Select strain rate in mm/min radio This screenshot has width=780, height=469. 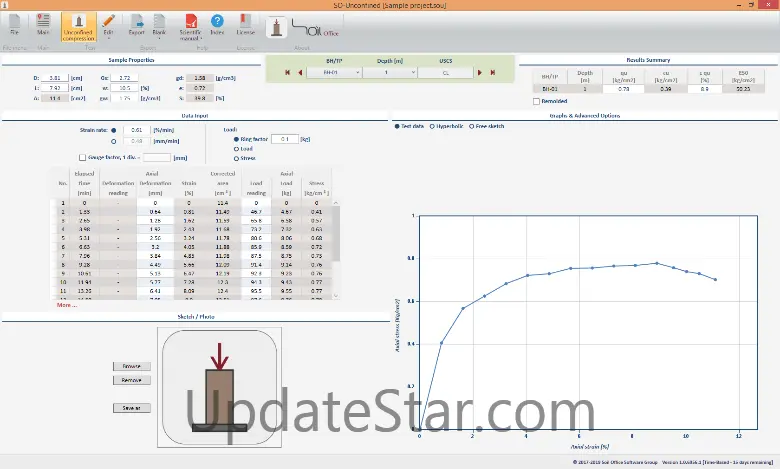pos(114,141)
